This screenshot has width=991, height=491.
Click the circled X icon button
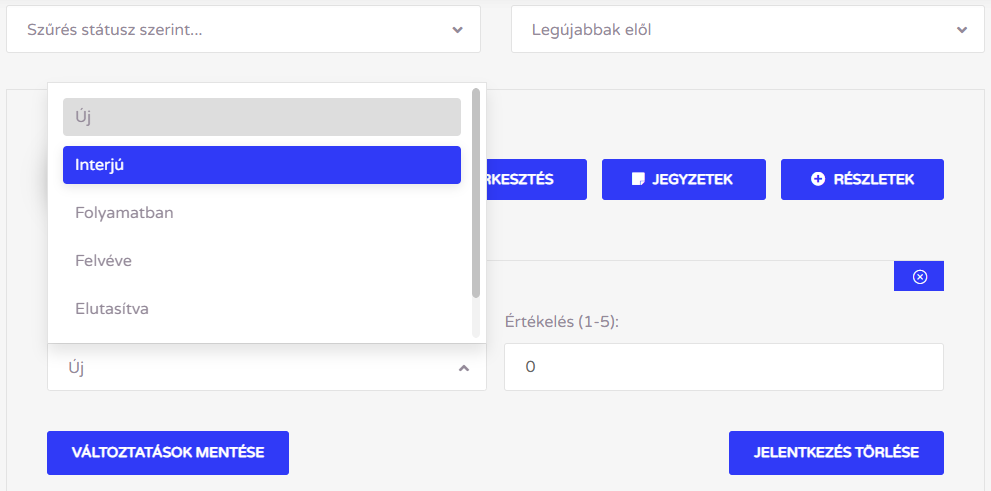coord(919,277)
